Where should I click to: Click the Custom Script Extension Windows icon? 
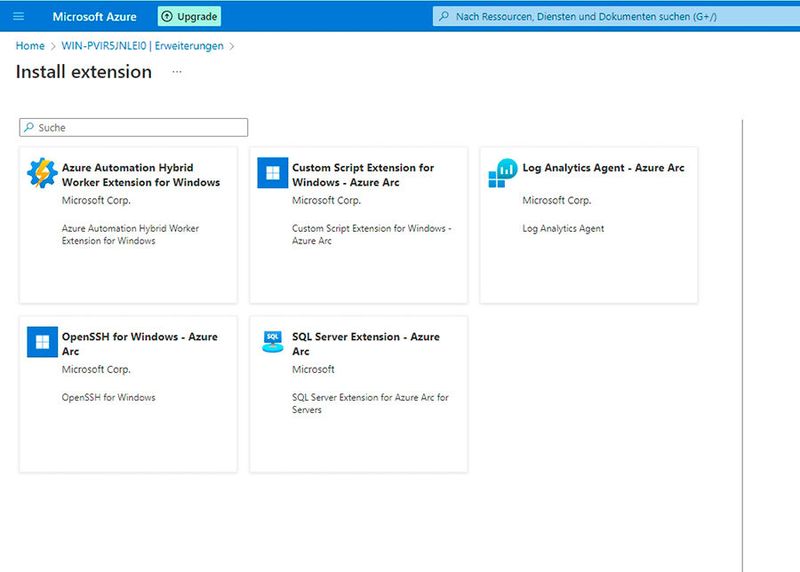coord(272,172)
